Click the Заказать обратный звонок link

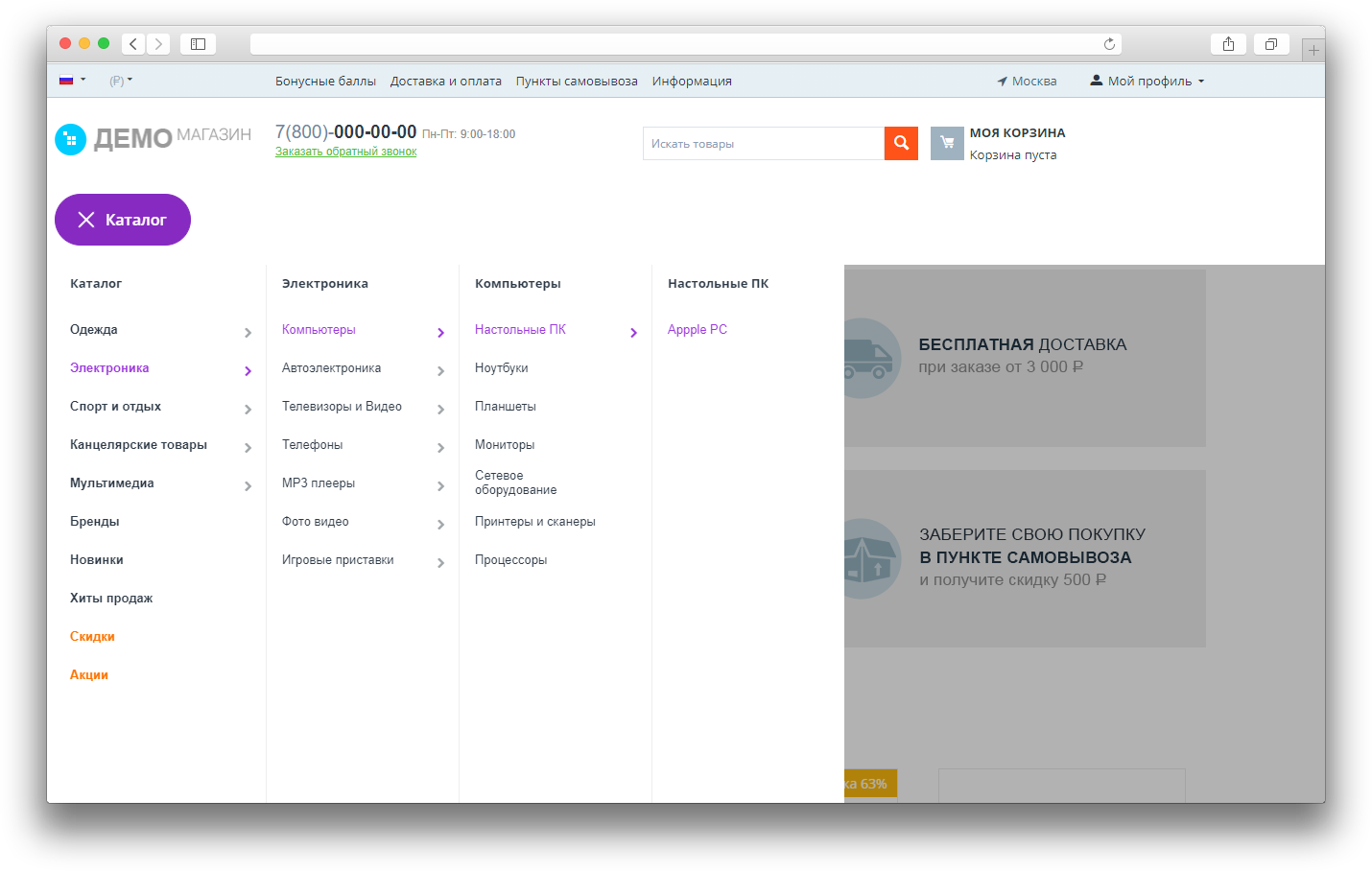click(x=345, y=152)
